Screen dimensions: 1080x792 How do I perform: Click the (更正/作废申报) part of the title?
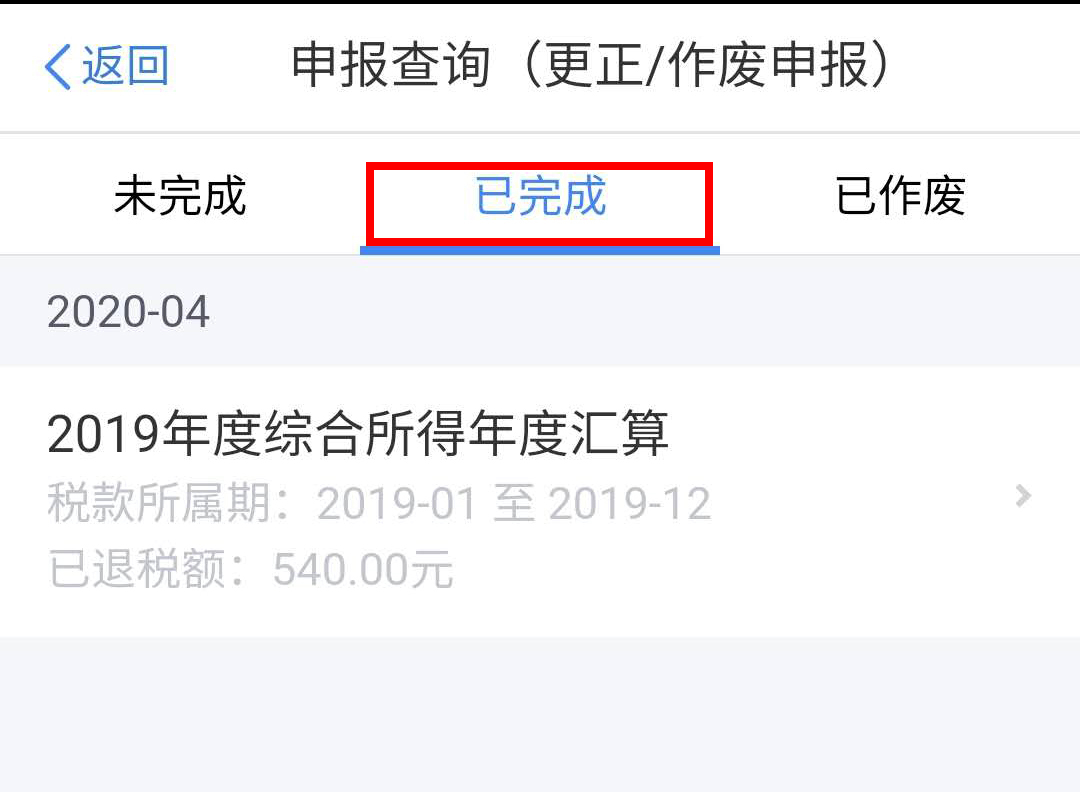coord(707,65)
